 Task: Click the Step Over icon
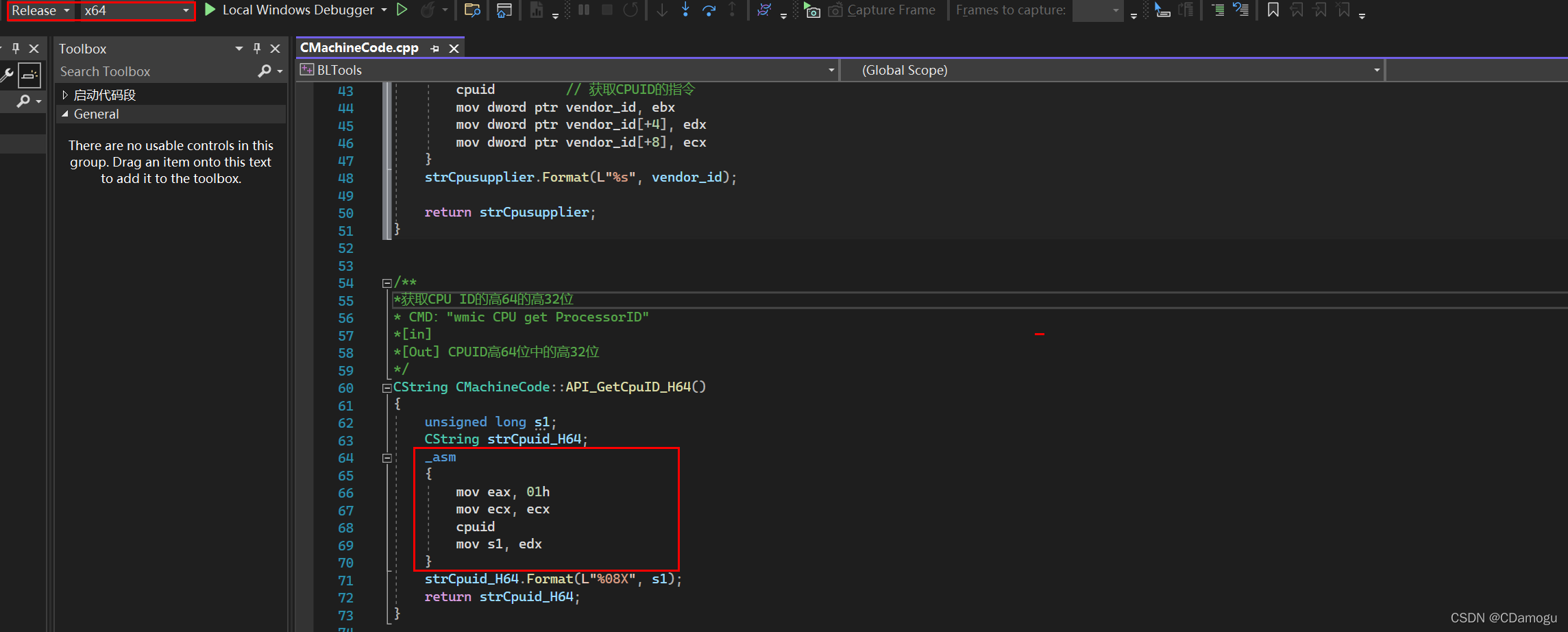[x=709, y=10]
